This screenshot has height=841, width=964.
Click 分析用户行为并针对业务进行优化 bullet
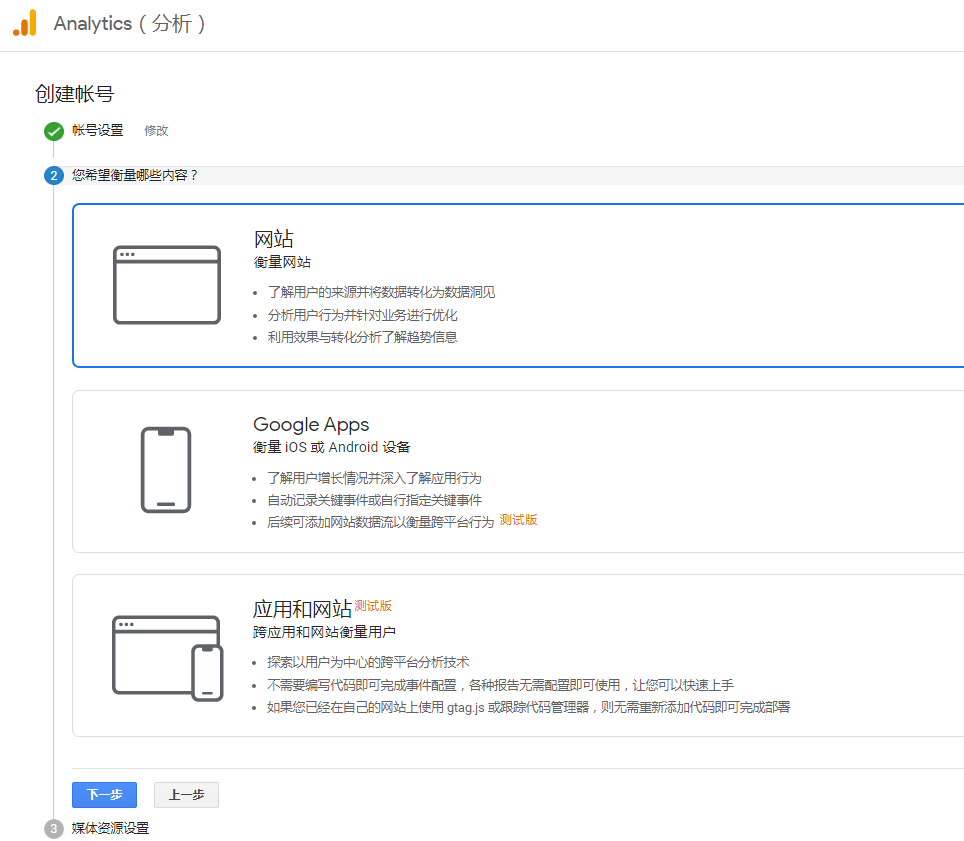(x=362, y=315)
